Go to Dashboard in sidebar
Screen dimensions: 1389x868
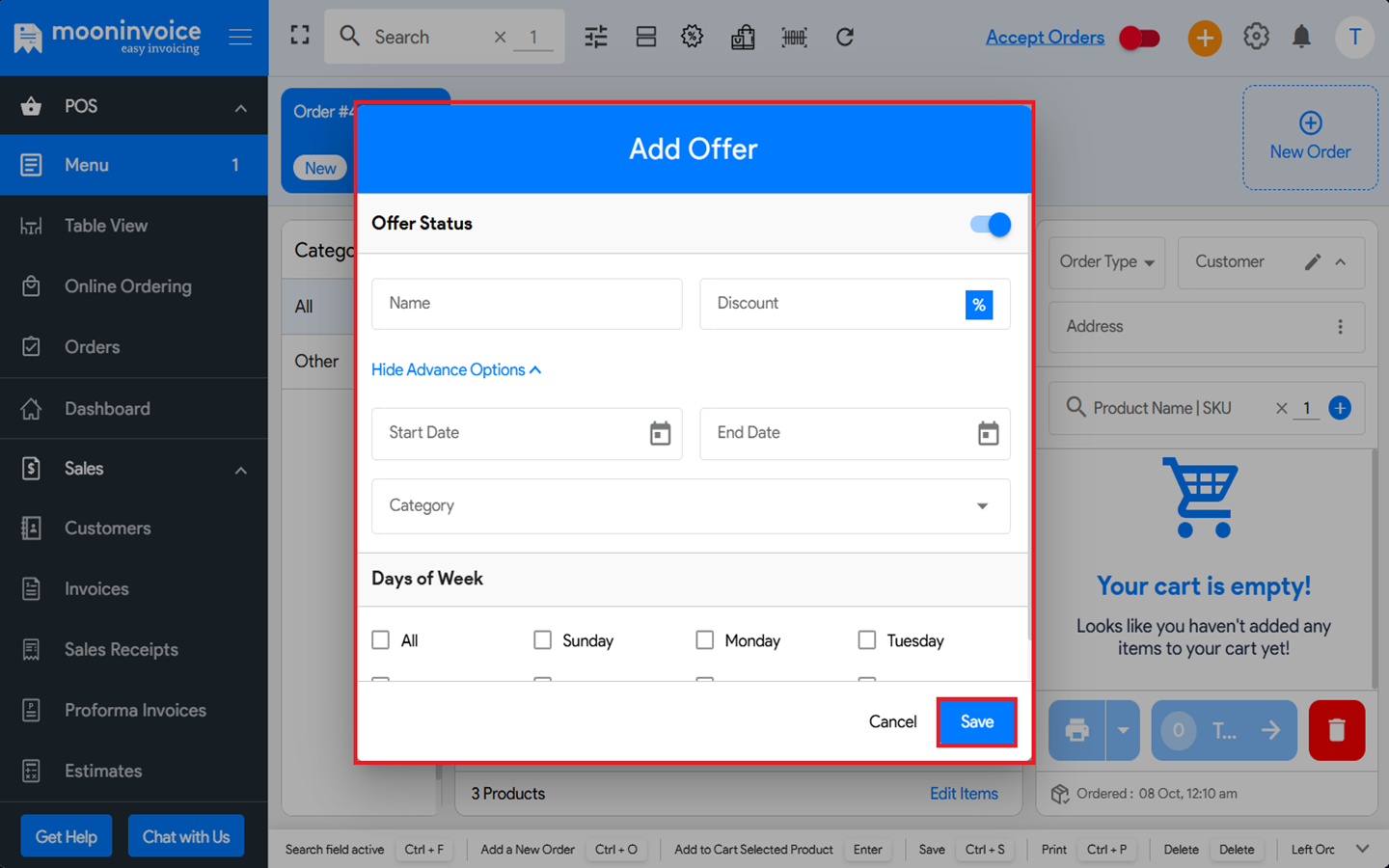(107, 409)
